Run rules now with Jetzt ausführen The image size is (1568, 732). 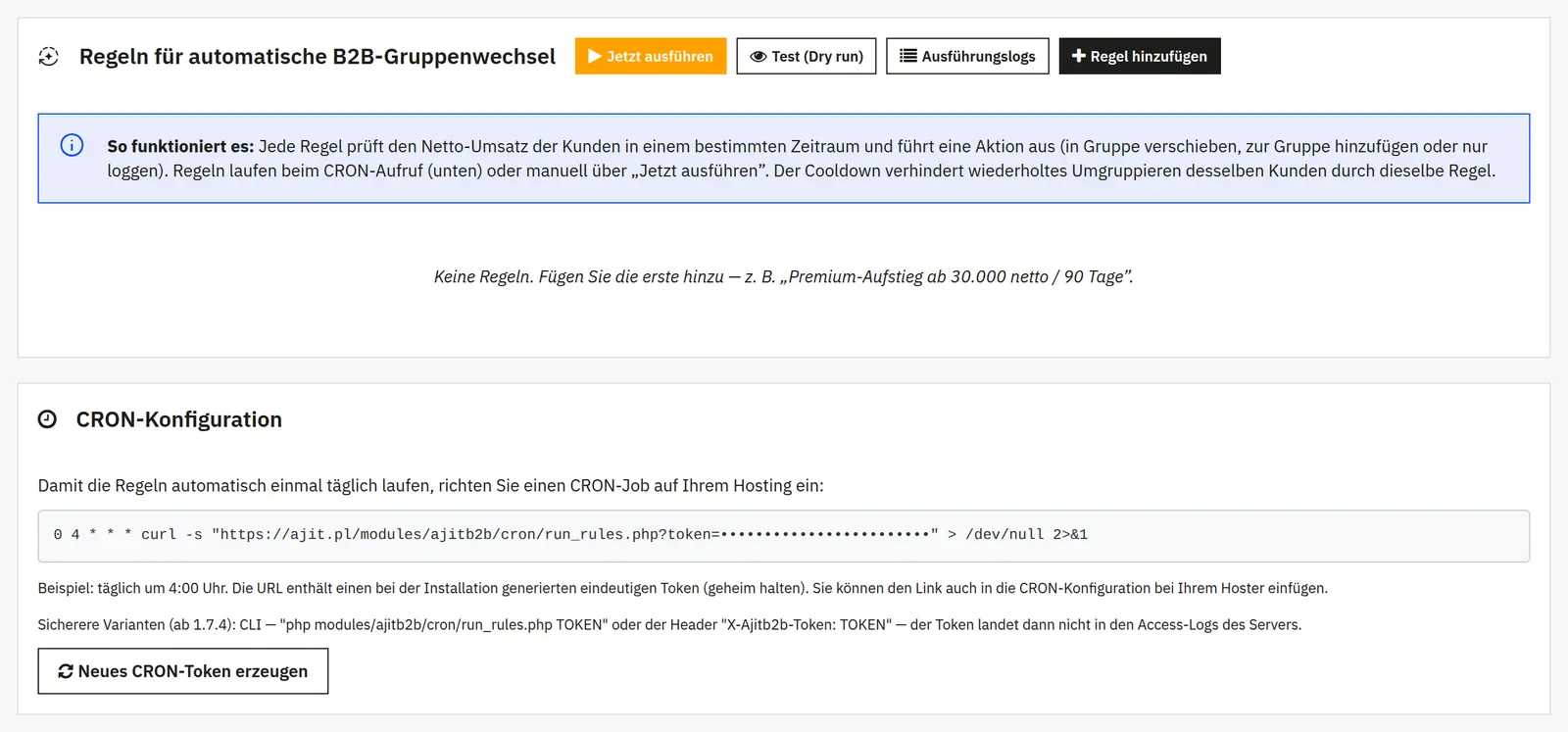651,56
